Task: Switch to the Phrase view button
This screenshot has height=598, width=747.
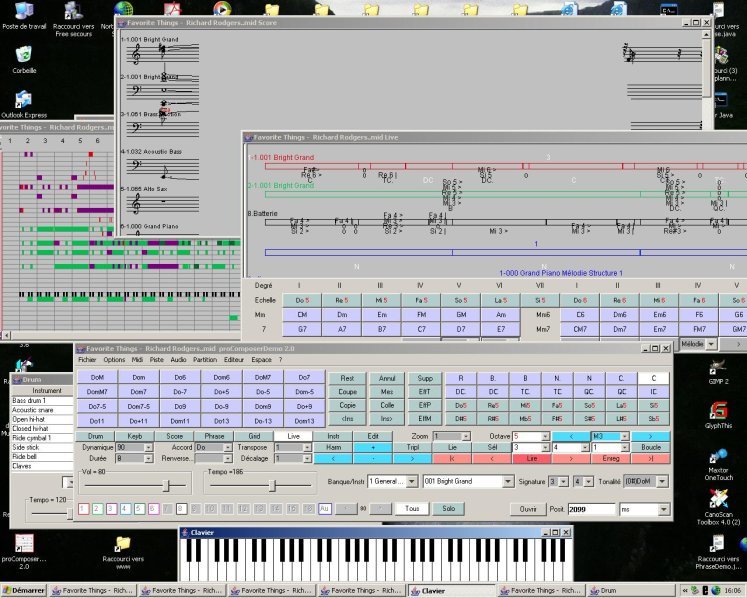Action: click(x=214, y=436)
